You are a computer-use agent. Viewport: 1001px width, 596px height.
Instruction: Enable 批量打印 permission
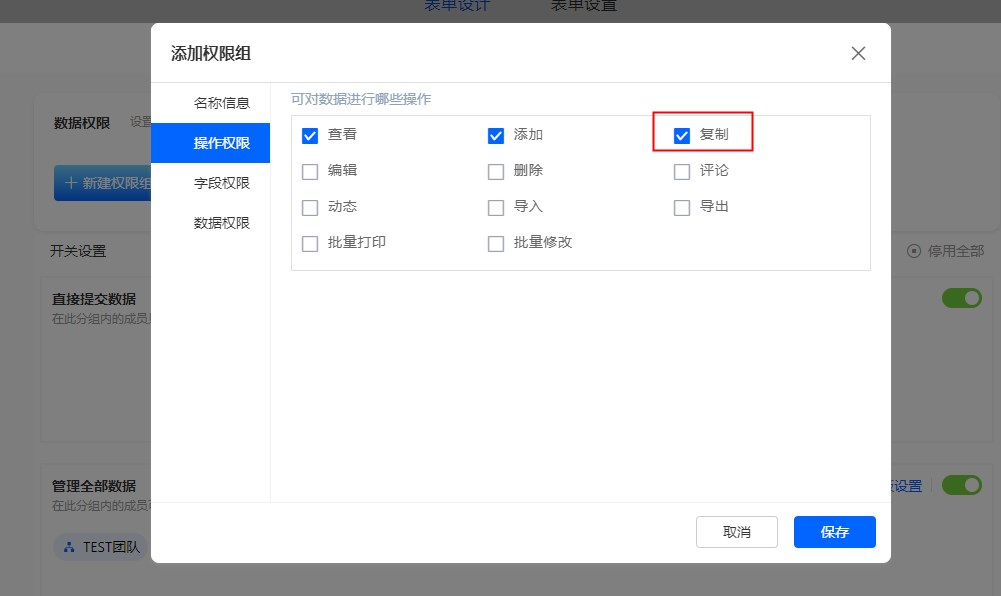[310, 243]
